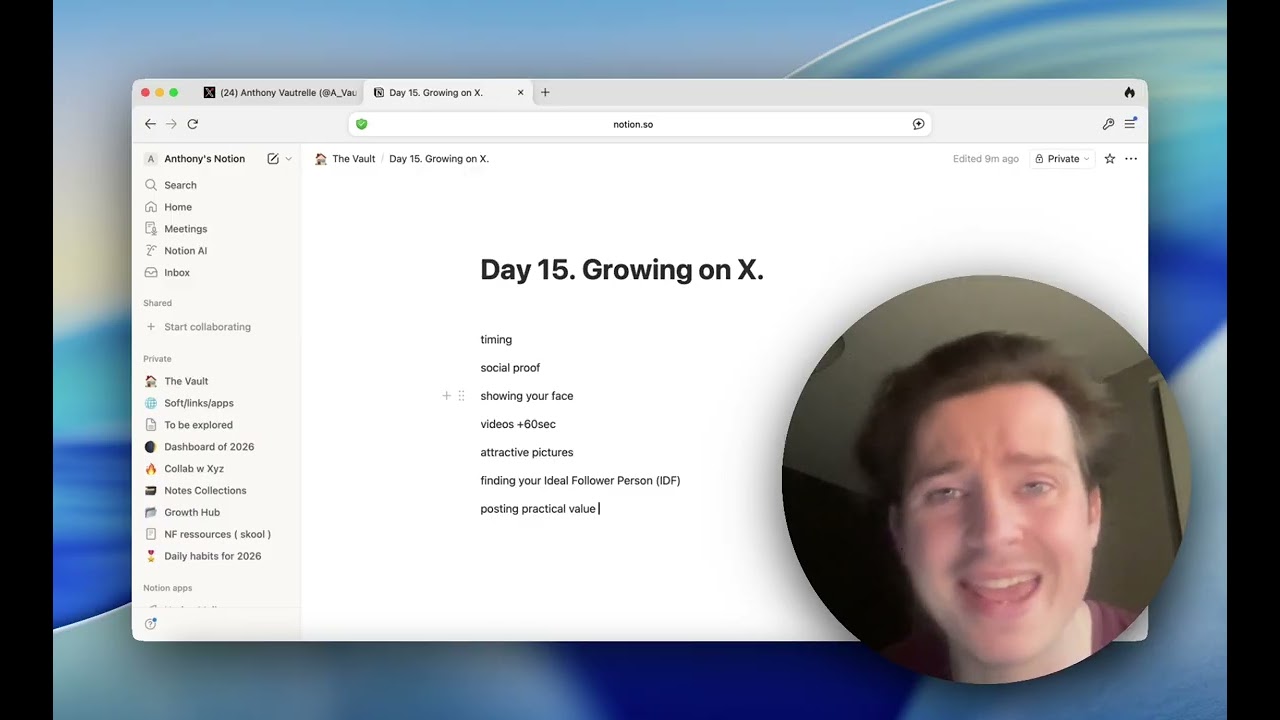1280x720 pixels.
Task: Favorite the page with the star icon
Action: tap(1110, 159)
